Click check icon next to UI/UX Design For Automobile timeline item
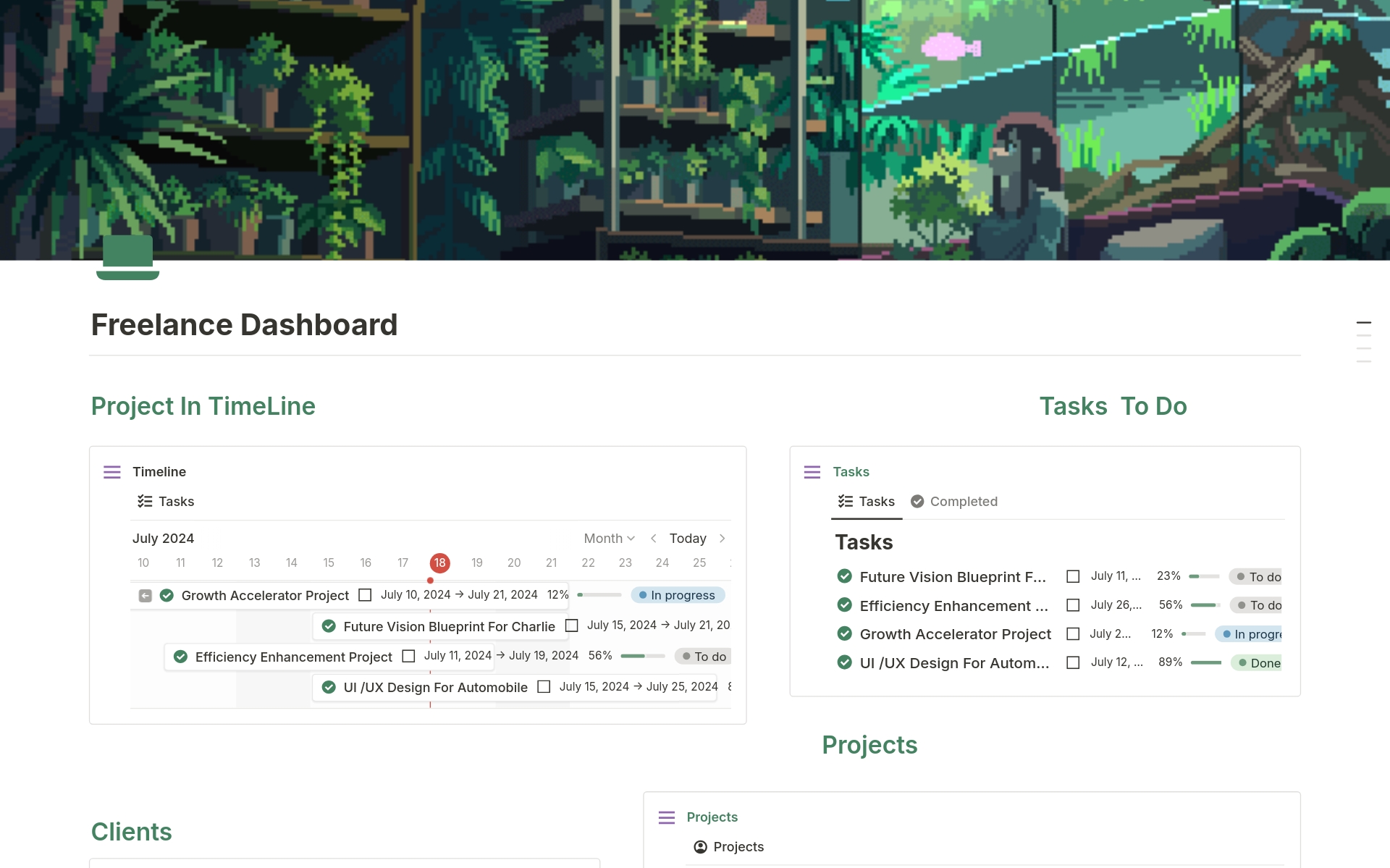This screenshot has height=868, width=1390. 329,687
